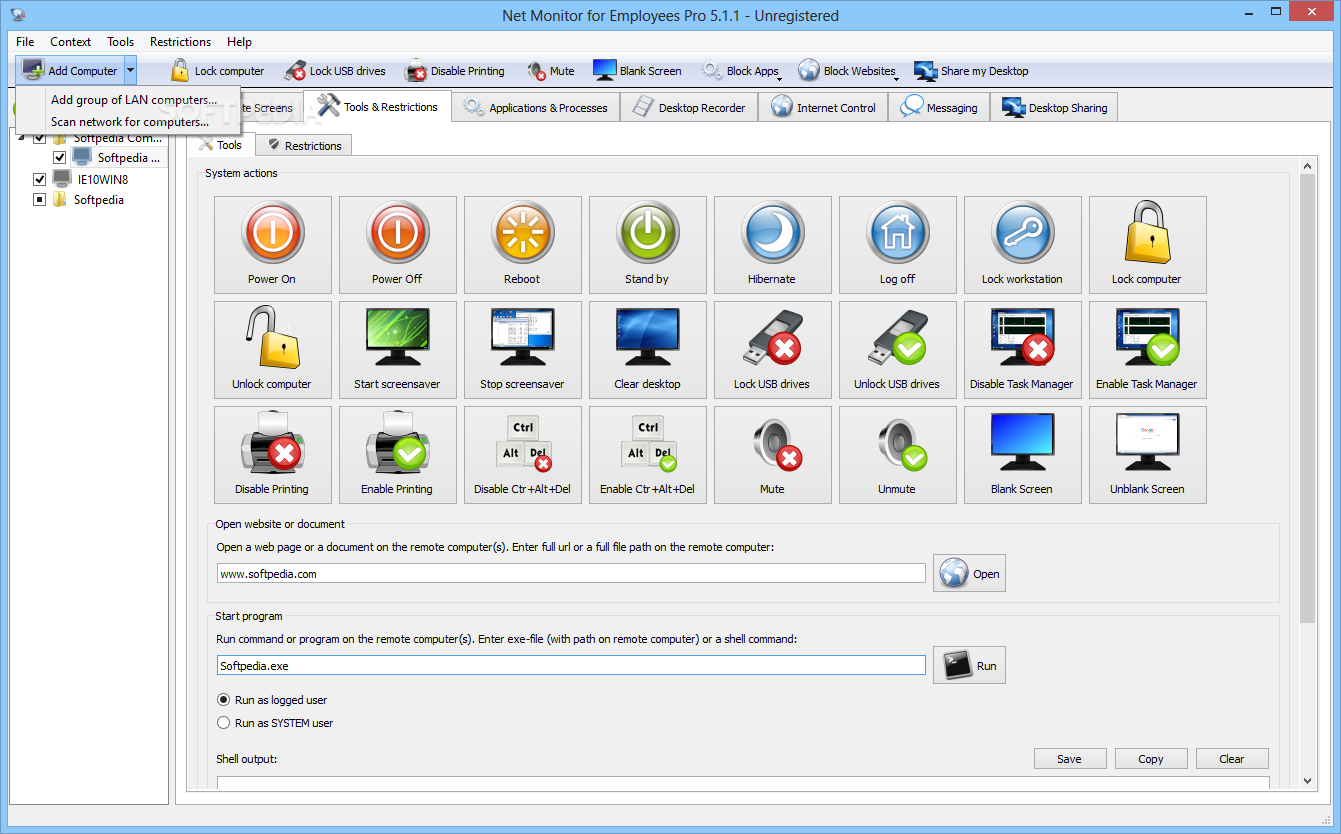Click the Run program button

point(969,666)
